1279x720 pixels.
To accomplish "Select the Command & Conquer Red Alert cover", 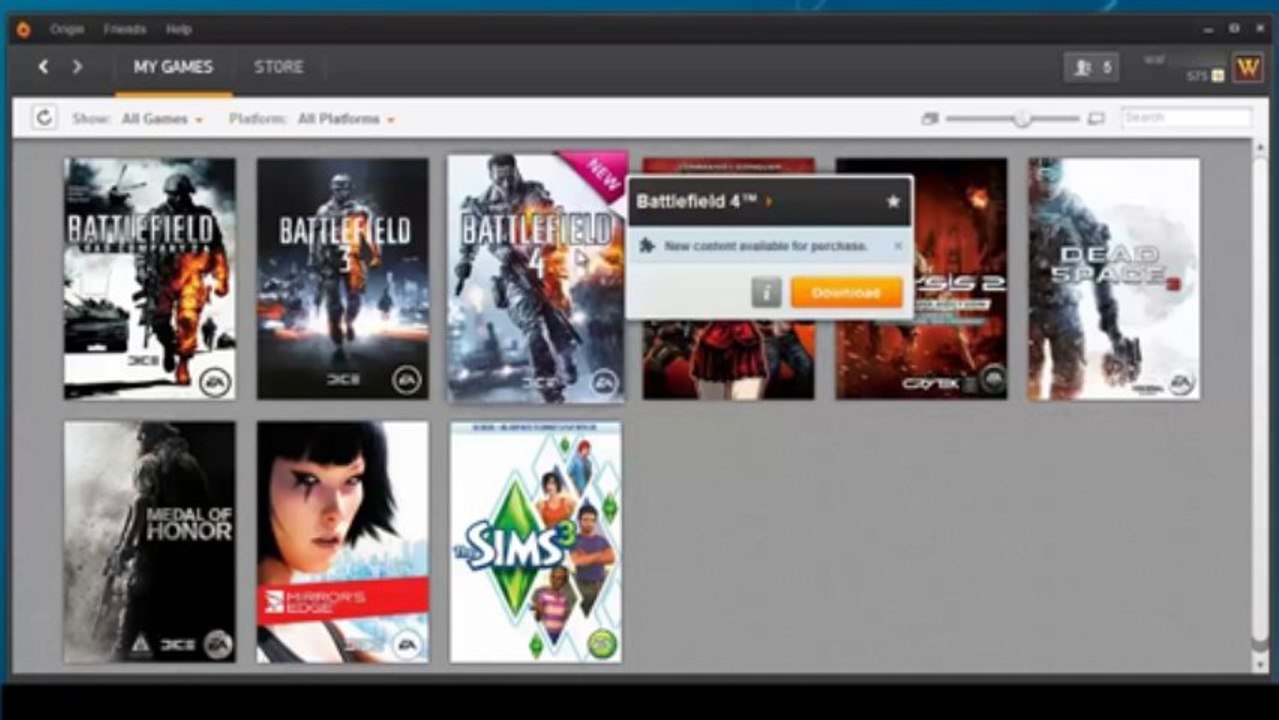I will (x=729, y=360).
